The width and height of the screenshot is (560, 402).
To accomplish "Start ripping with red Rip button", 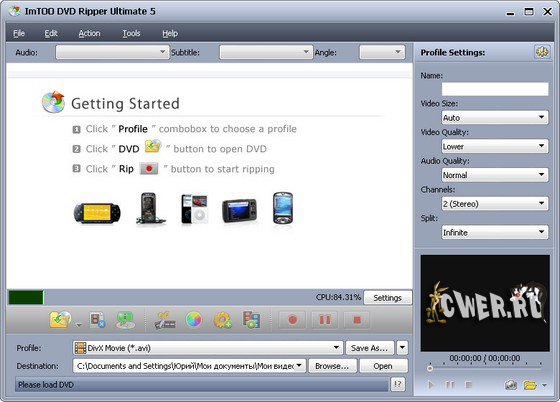I will click(x=292, y=320).
